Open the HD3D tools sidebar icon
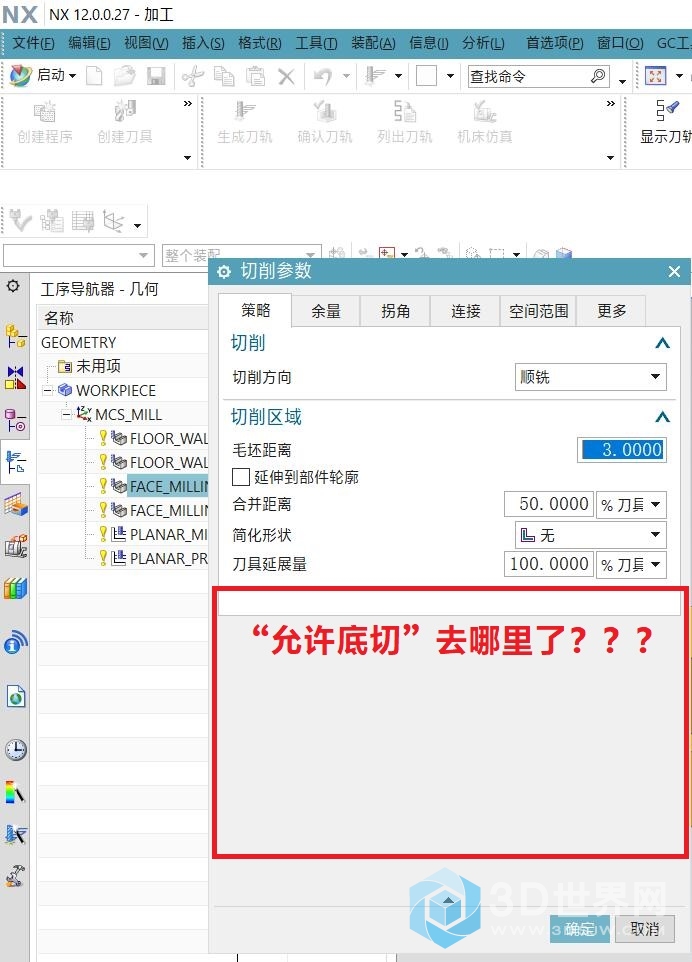This screenshot has width=692, height=962. click(x=15, y=644)
